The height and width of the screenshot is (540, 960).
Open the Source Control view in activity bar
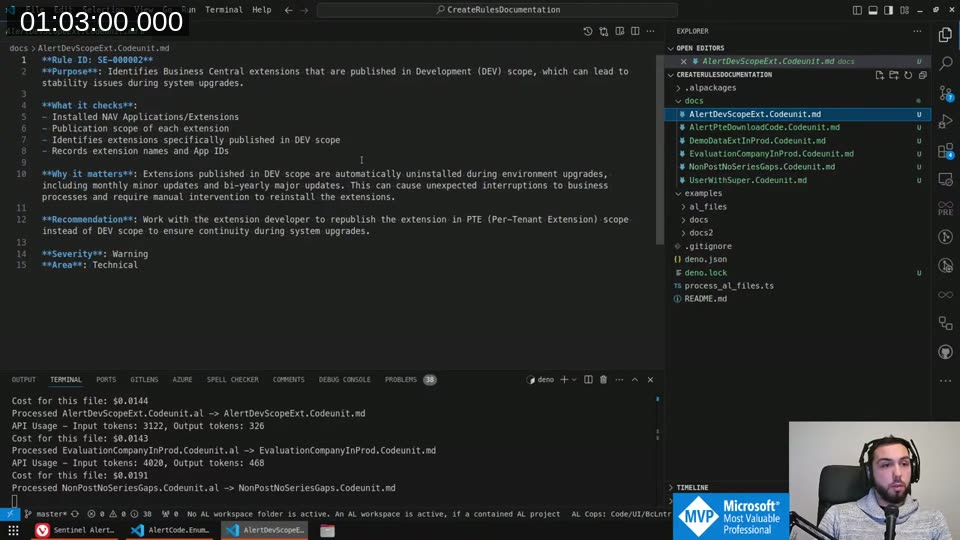tap(945, 92)
